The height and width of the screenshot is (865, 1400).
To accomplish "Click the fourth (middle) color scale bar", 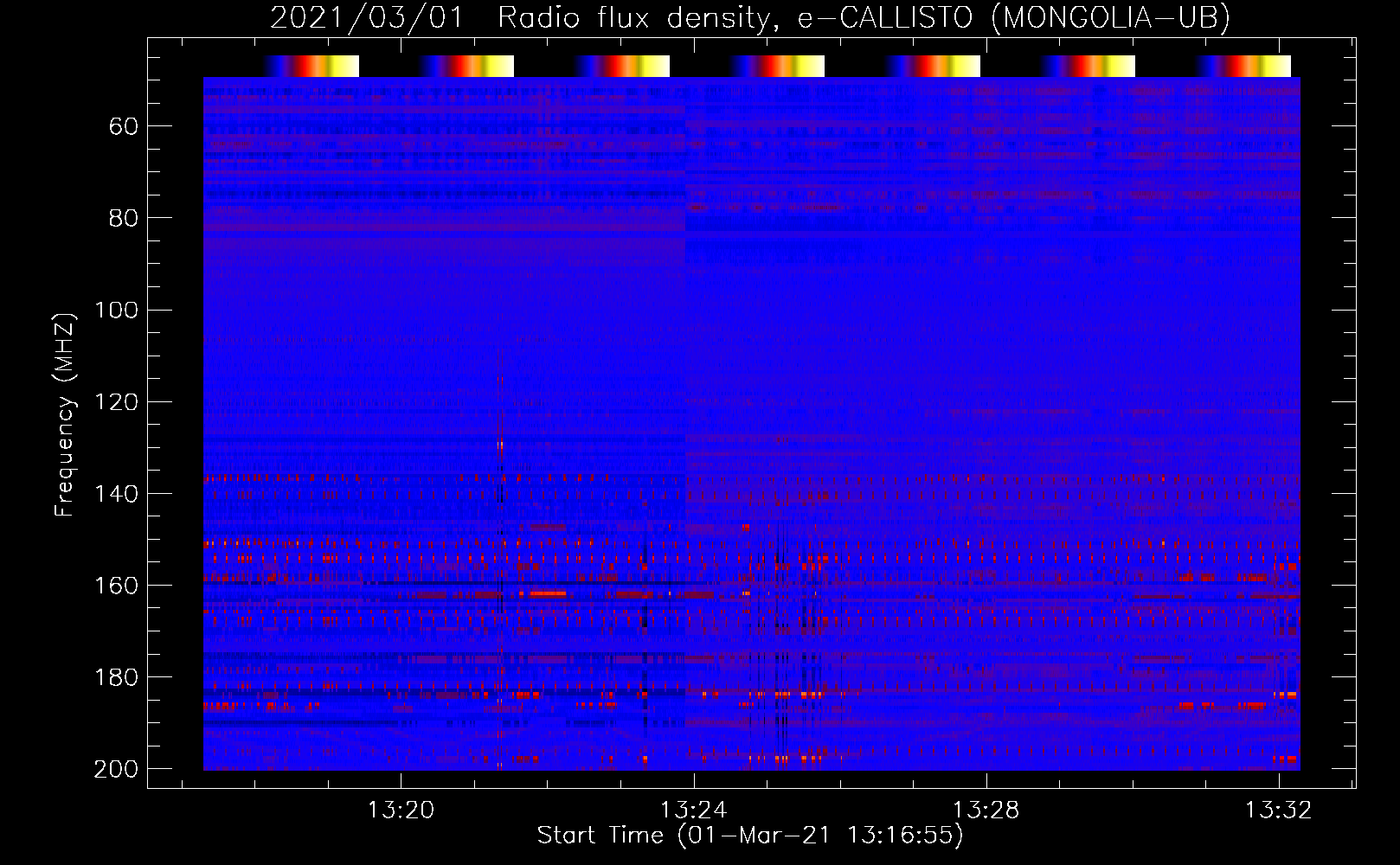I will 777,66.
